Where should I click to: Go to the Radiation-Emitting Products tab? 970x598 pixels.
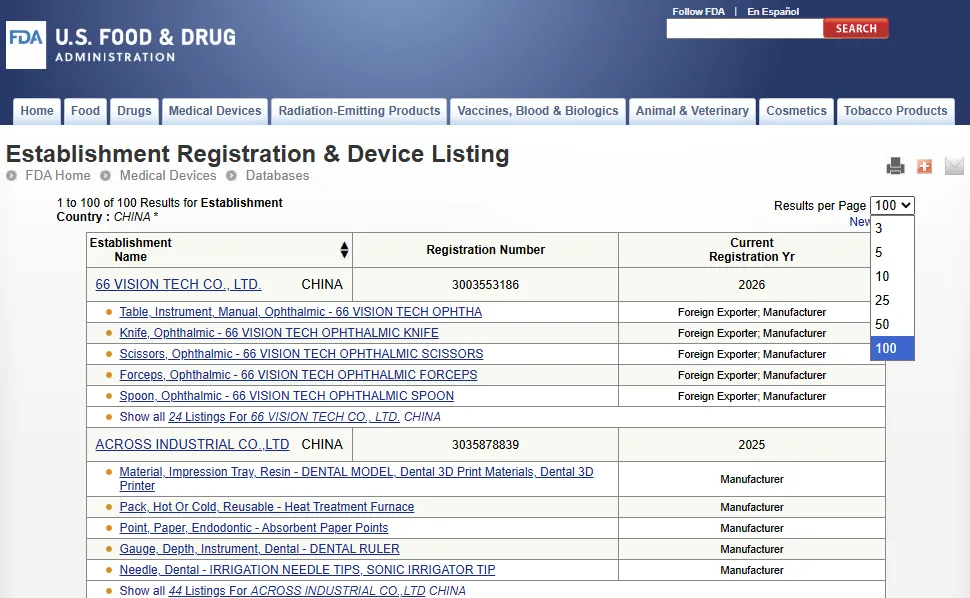tap(359, 111)
